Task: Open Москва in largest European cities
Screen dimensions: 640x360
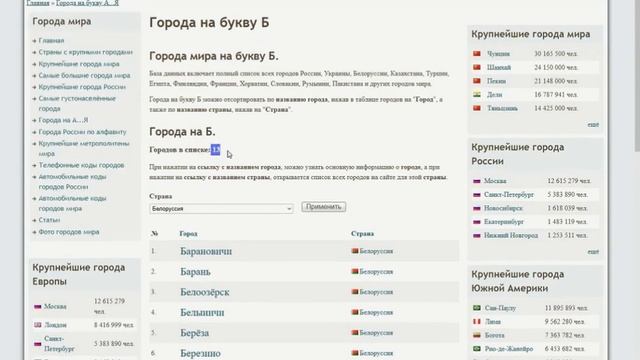Action: pyautogui.click(x=55, y=307)
